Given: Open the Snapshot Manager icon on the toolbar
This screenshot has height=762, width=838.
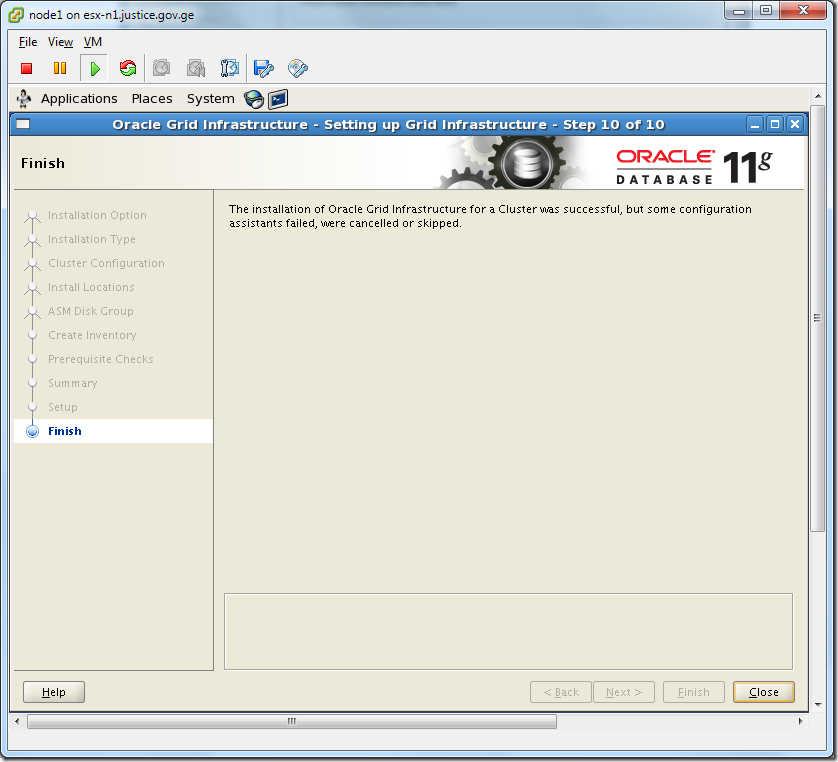Looking at the screenshot, I should [x=229, y=68].
